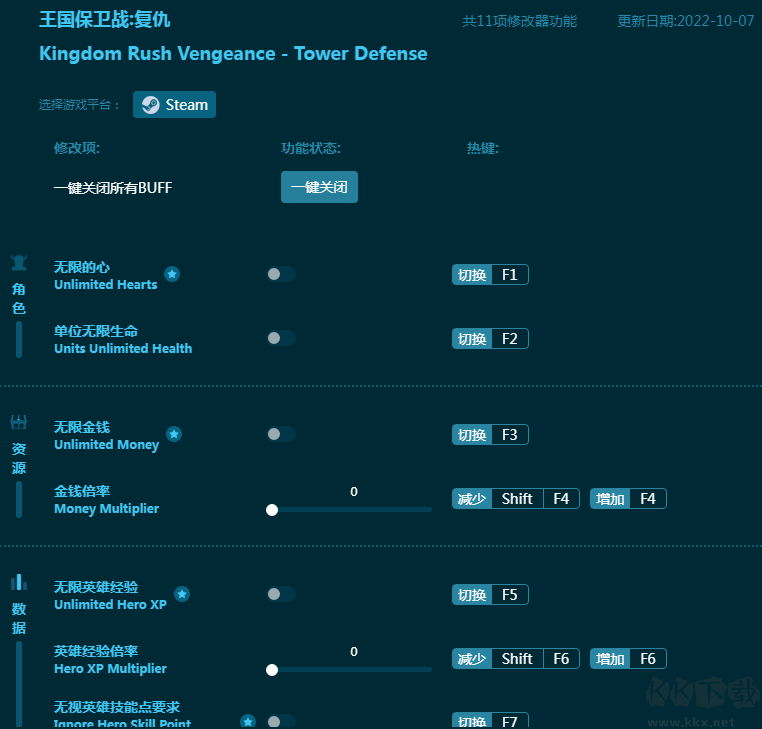Click the character category helmet icon

point(19,263)
